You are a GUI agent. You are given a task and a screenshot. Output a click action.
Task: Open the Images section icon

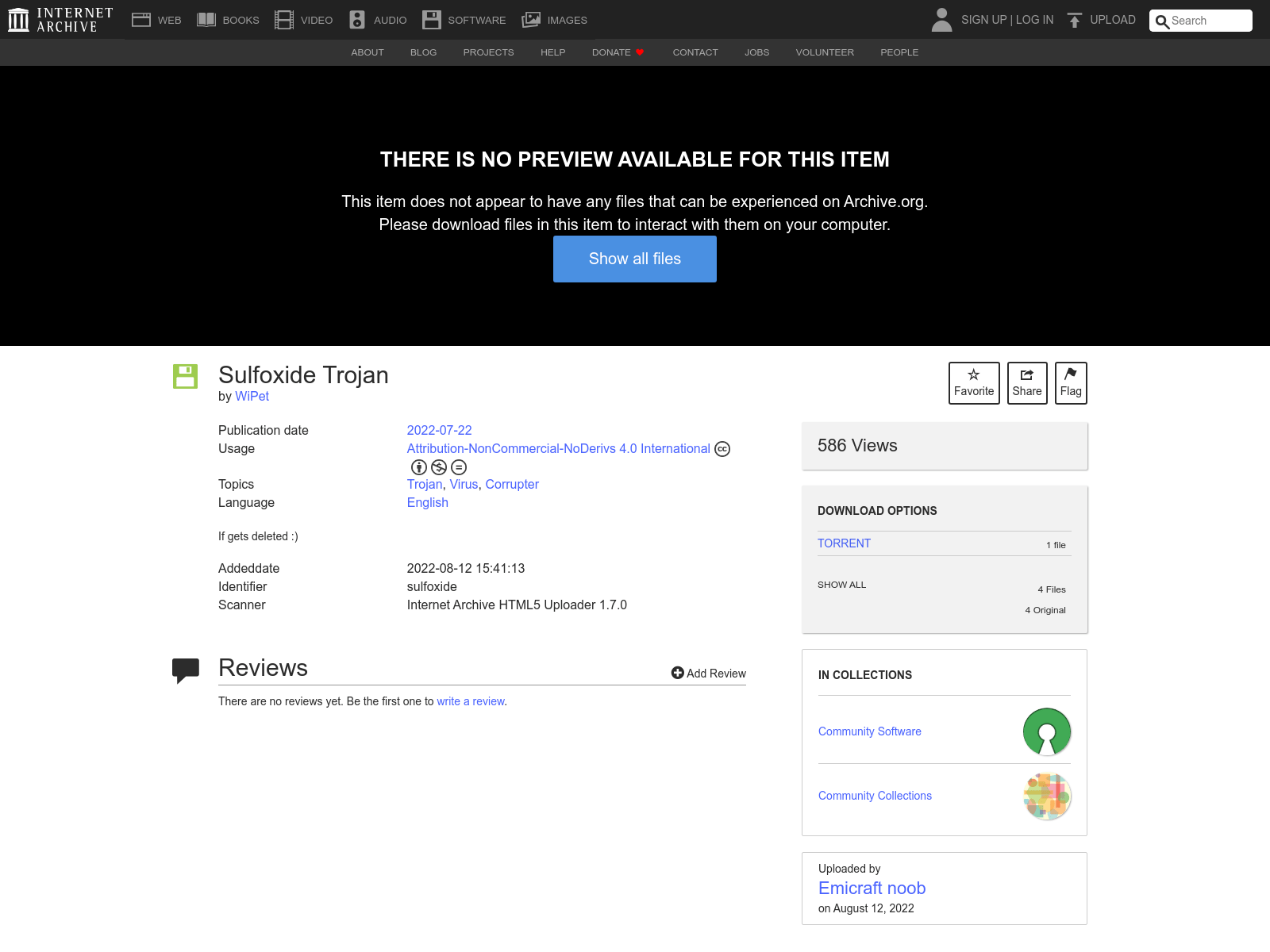[531, 20]
